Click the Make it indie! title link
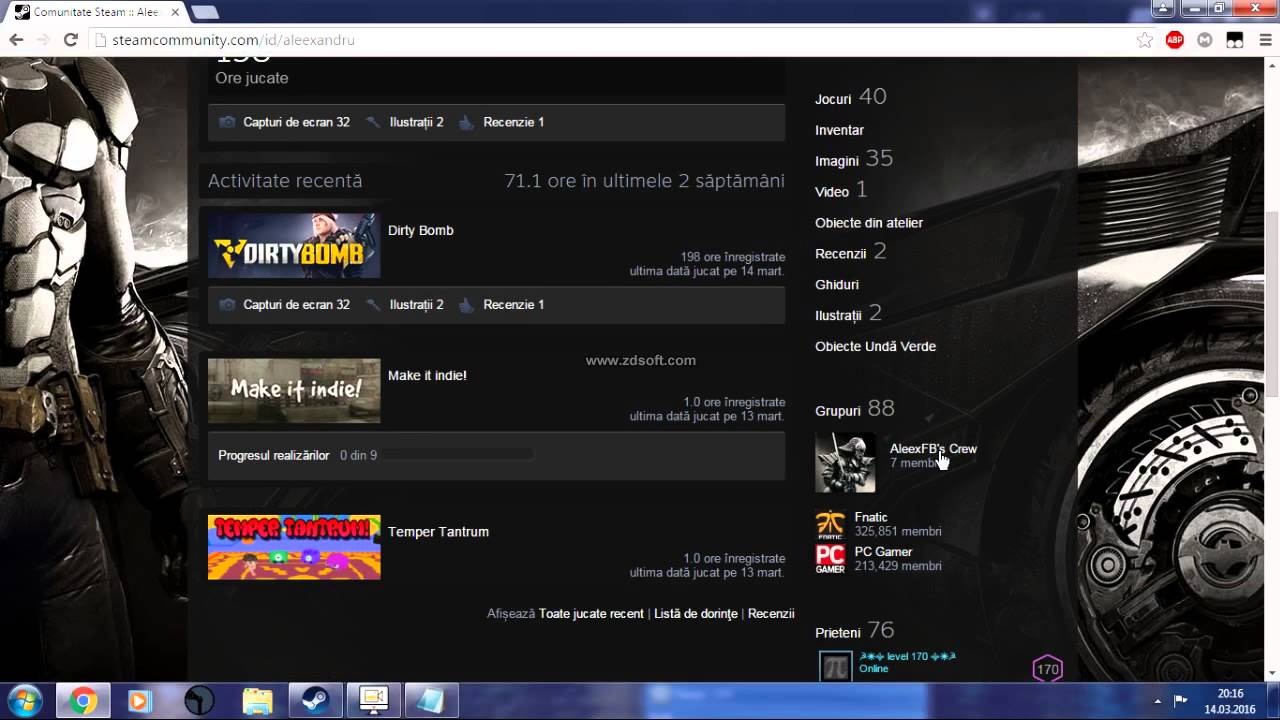Screen dimensions: 1280x720 tap(427, 375)
